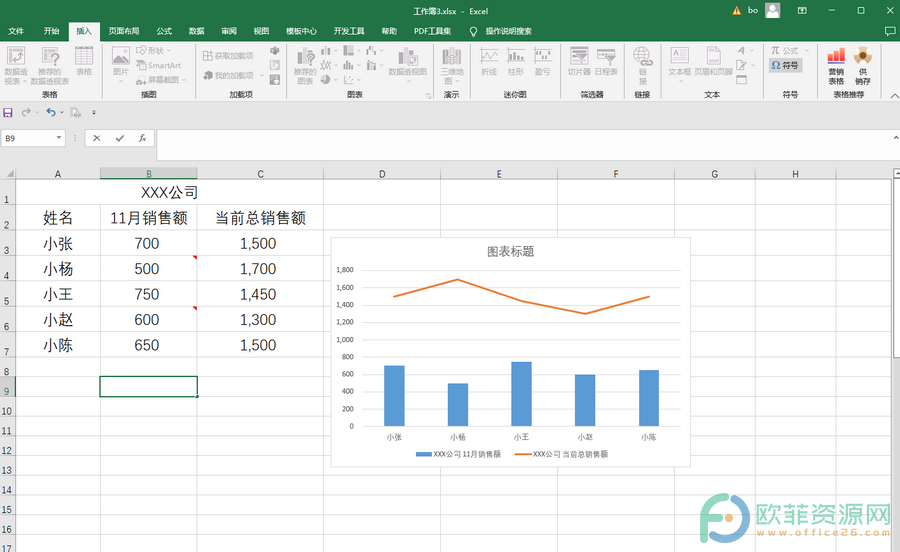
Task: Switch to the 视图 View tab
Action: click(261, 31)
